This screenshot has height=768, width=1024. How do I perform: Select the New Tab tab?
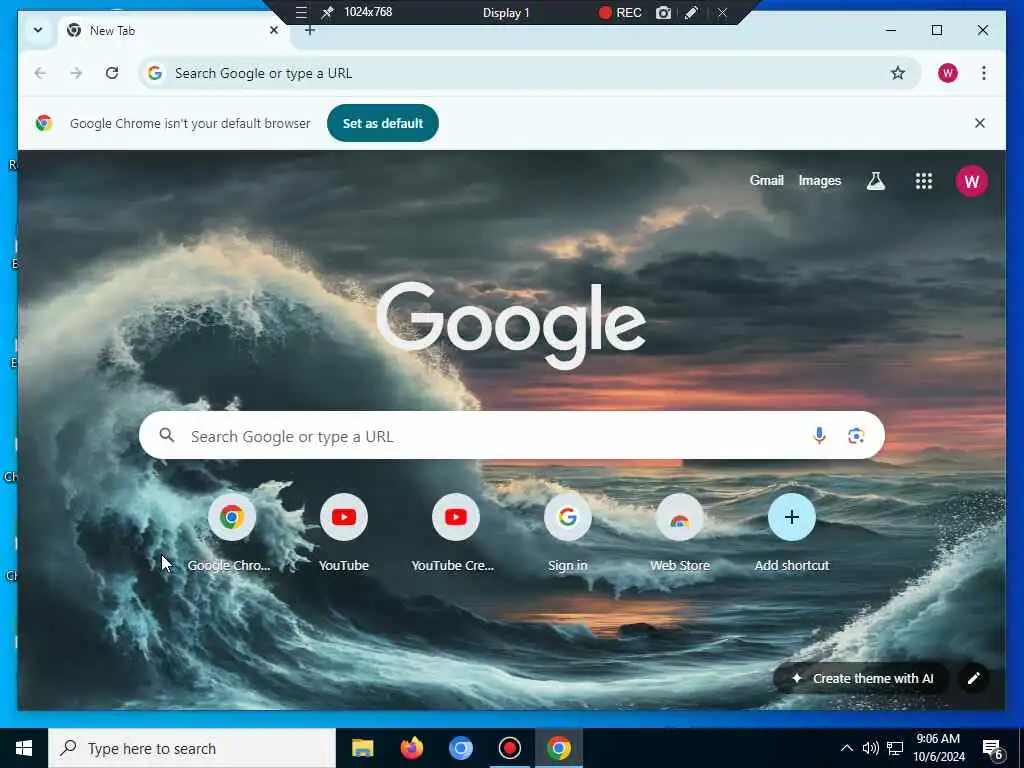coord(173,31)
